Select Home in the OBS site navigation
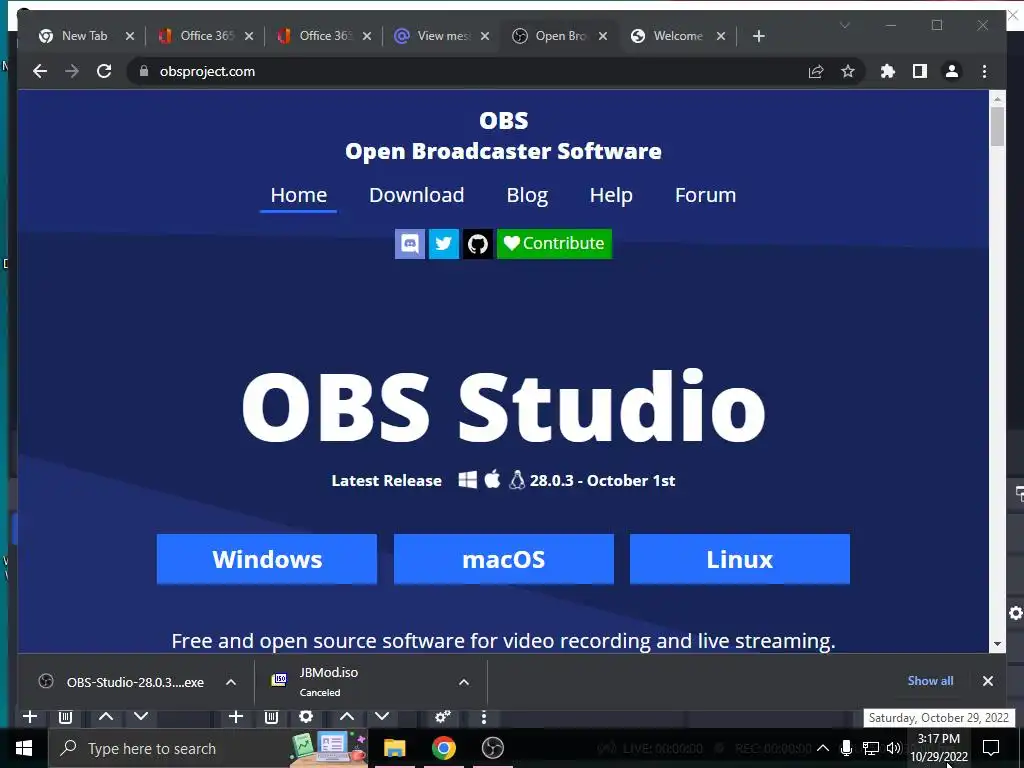Viewport: 1024px width, 768px height. tap(298, 195)
